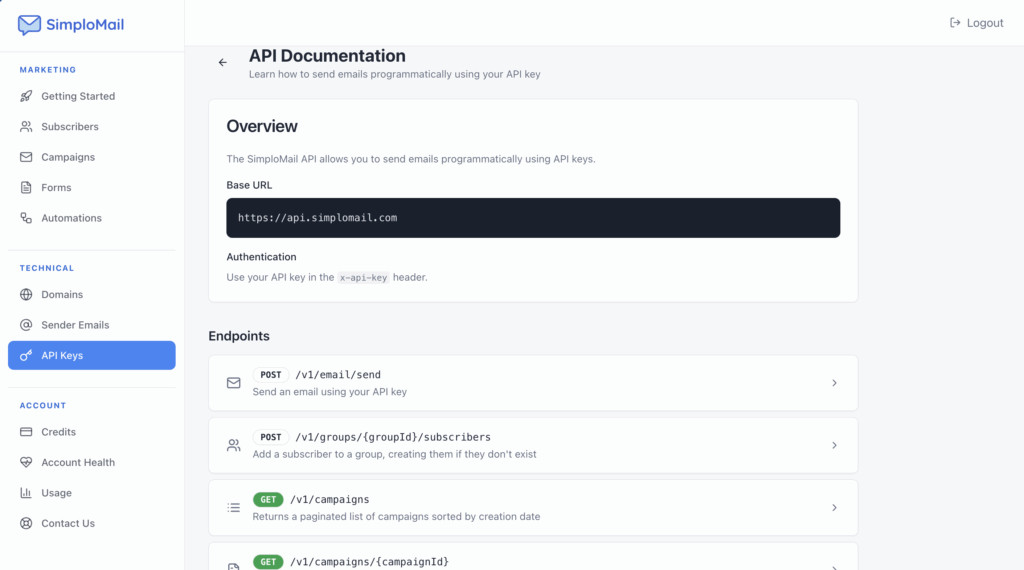Viewport: 1024px width, 570px height.
Task: Click the Logout arrow icon
Action: pos(955,23)
